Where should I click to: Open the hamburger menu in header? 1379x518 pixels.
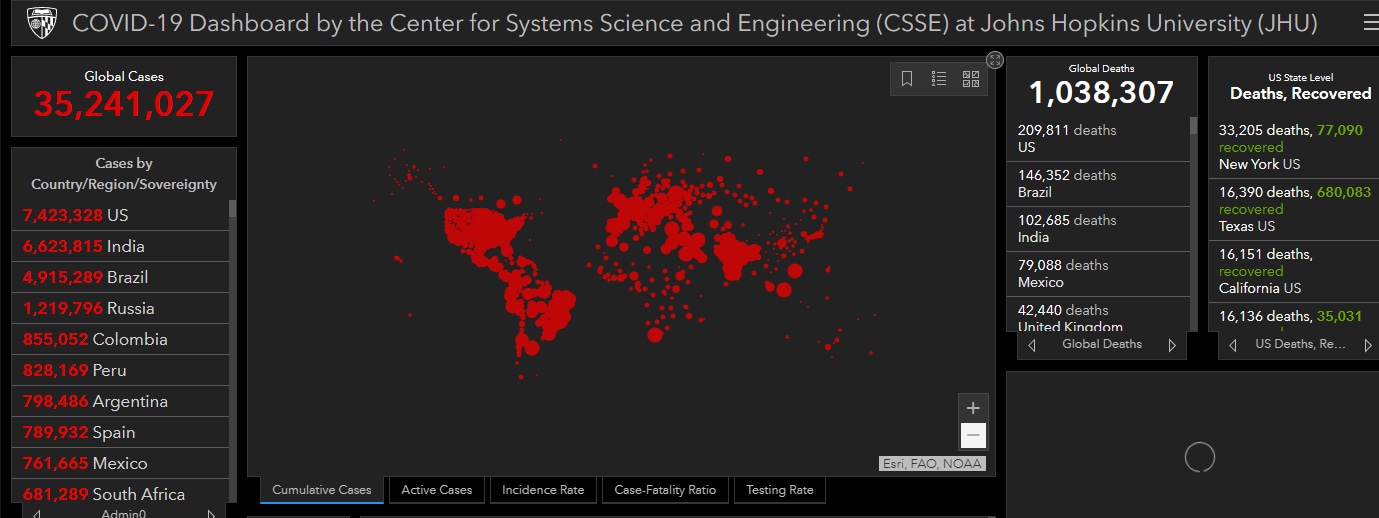pyautogui.click(x=1369, y=23)
